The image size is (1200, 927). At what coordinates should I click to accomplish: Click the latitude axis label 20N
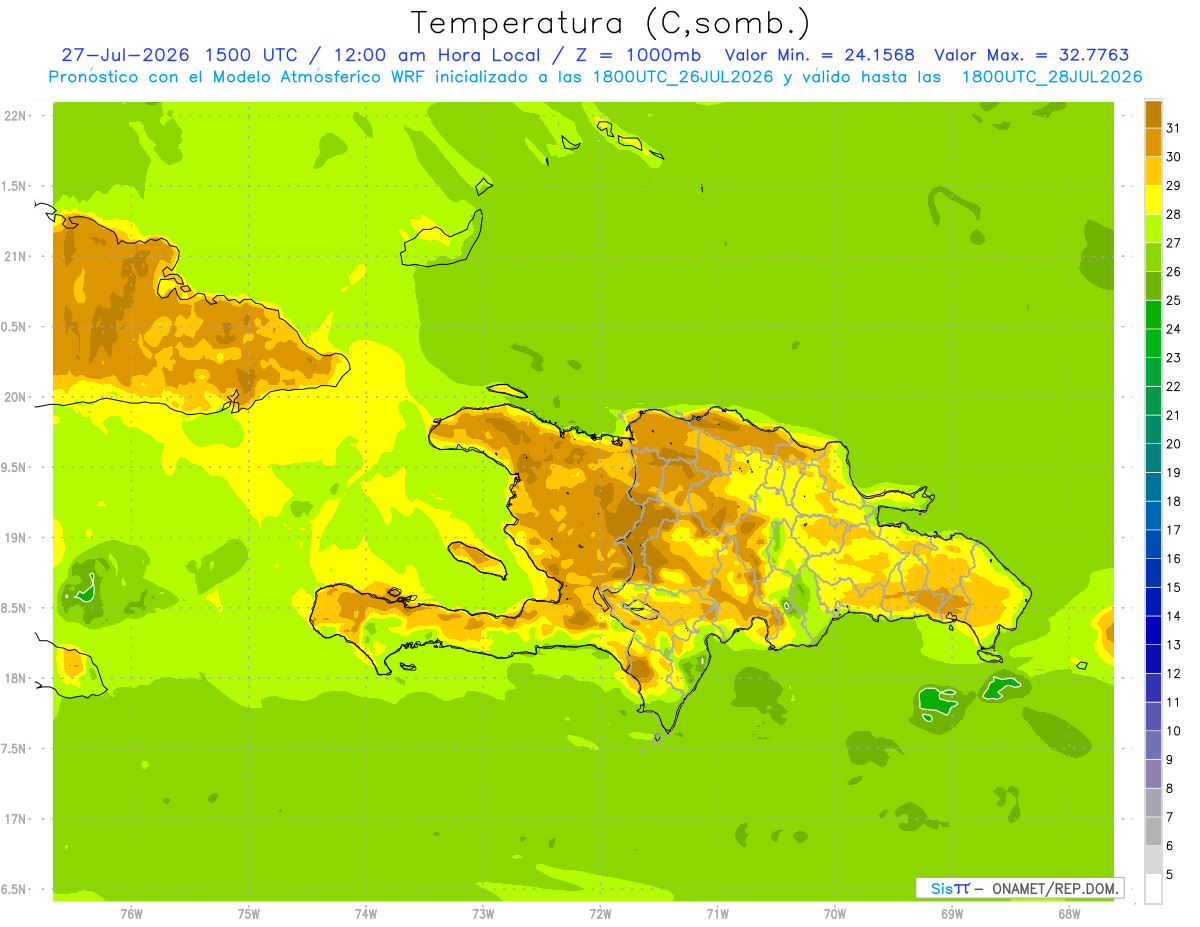15,398
